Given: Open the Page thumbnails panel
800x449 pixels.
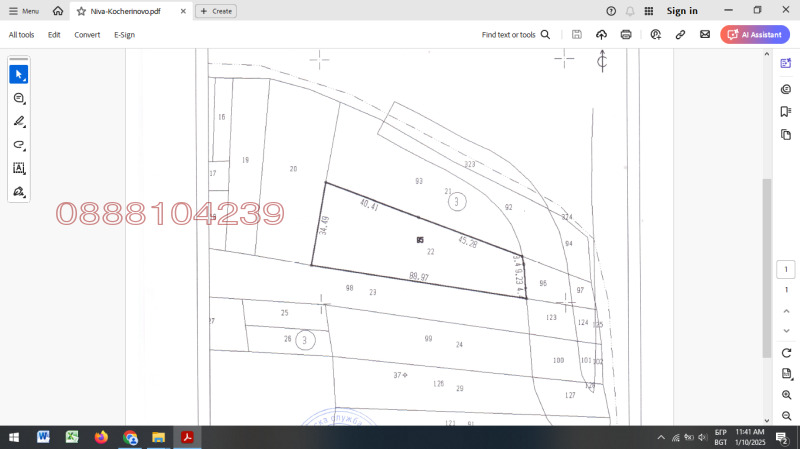Looking at the screenshot, I should [x=786, y=135].
